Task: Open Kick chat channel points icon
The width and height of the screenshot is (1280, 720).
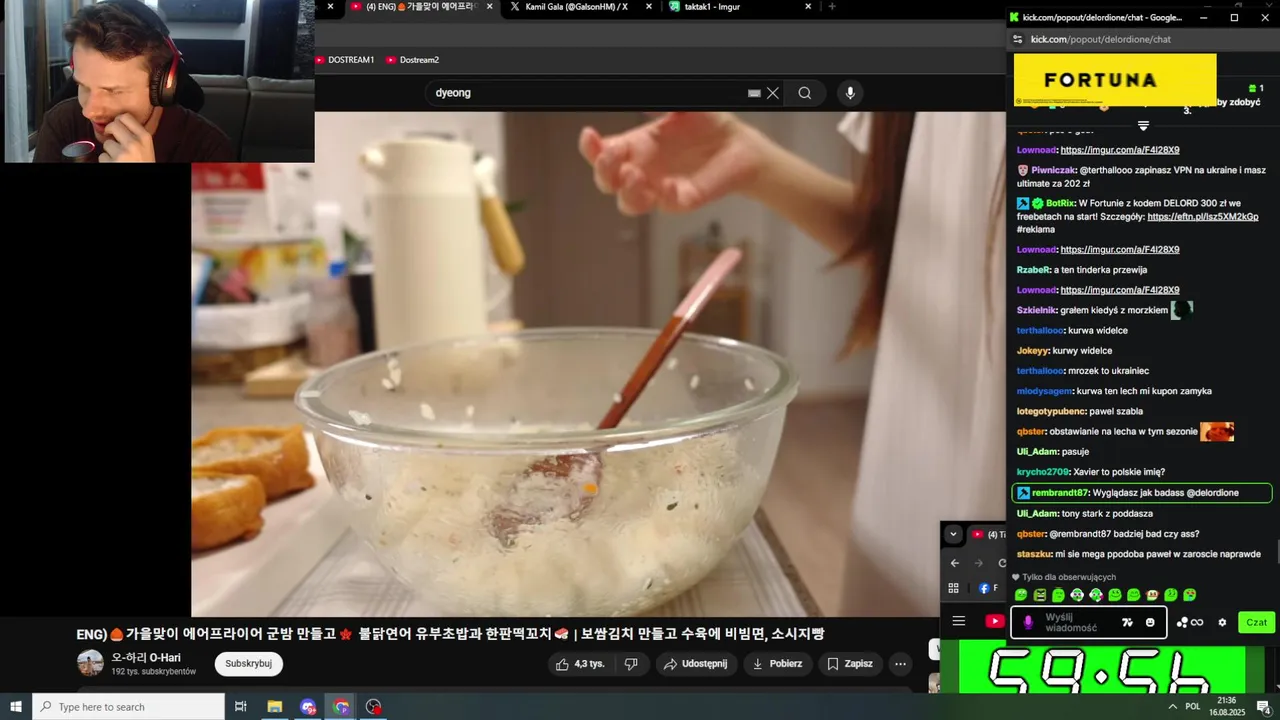Action: point(1190,622)
